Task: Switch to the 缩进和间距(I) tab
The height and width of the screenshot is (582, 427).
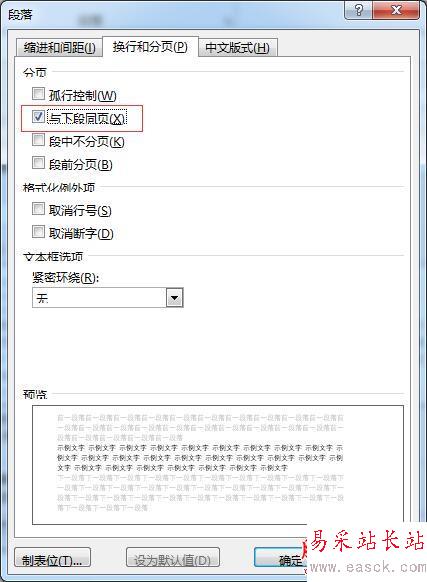Action: coord(59,48)
